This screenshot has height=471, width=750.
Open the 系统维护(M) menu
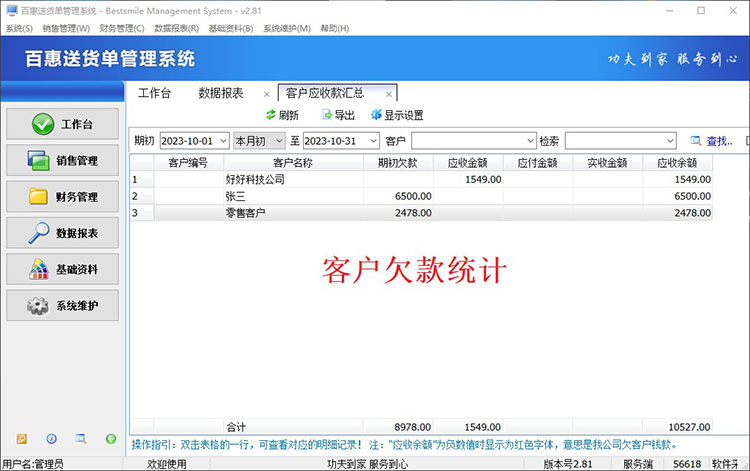[287, 28]
